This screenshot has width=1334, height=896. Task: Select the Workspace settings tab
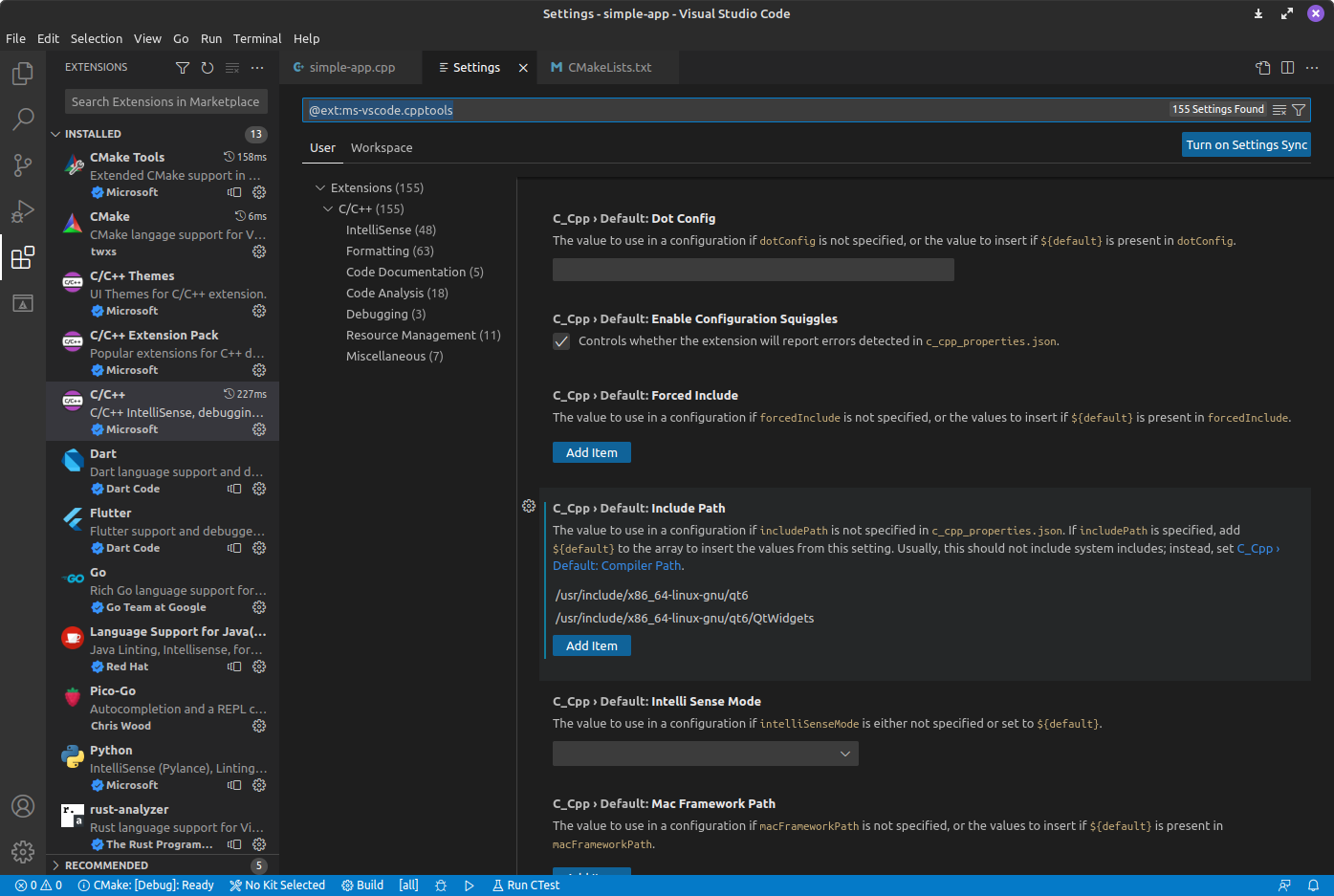382,148
